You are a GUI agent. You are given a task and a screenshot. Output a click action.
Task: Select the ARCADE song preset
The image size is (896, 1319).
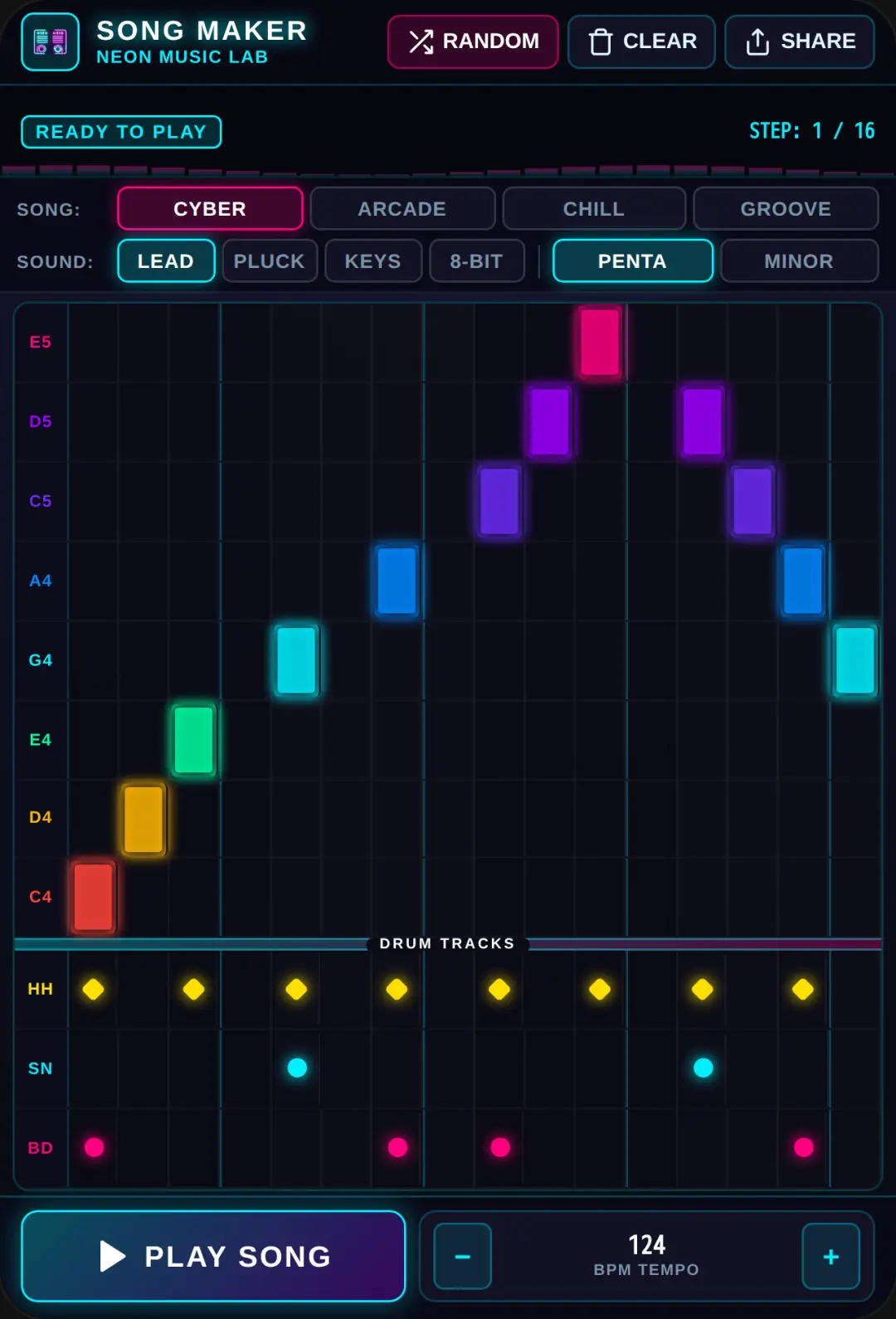[402, 208]
